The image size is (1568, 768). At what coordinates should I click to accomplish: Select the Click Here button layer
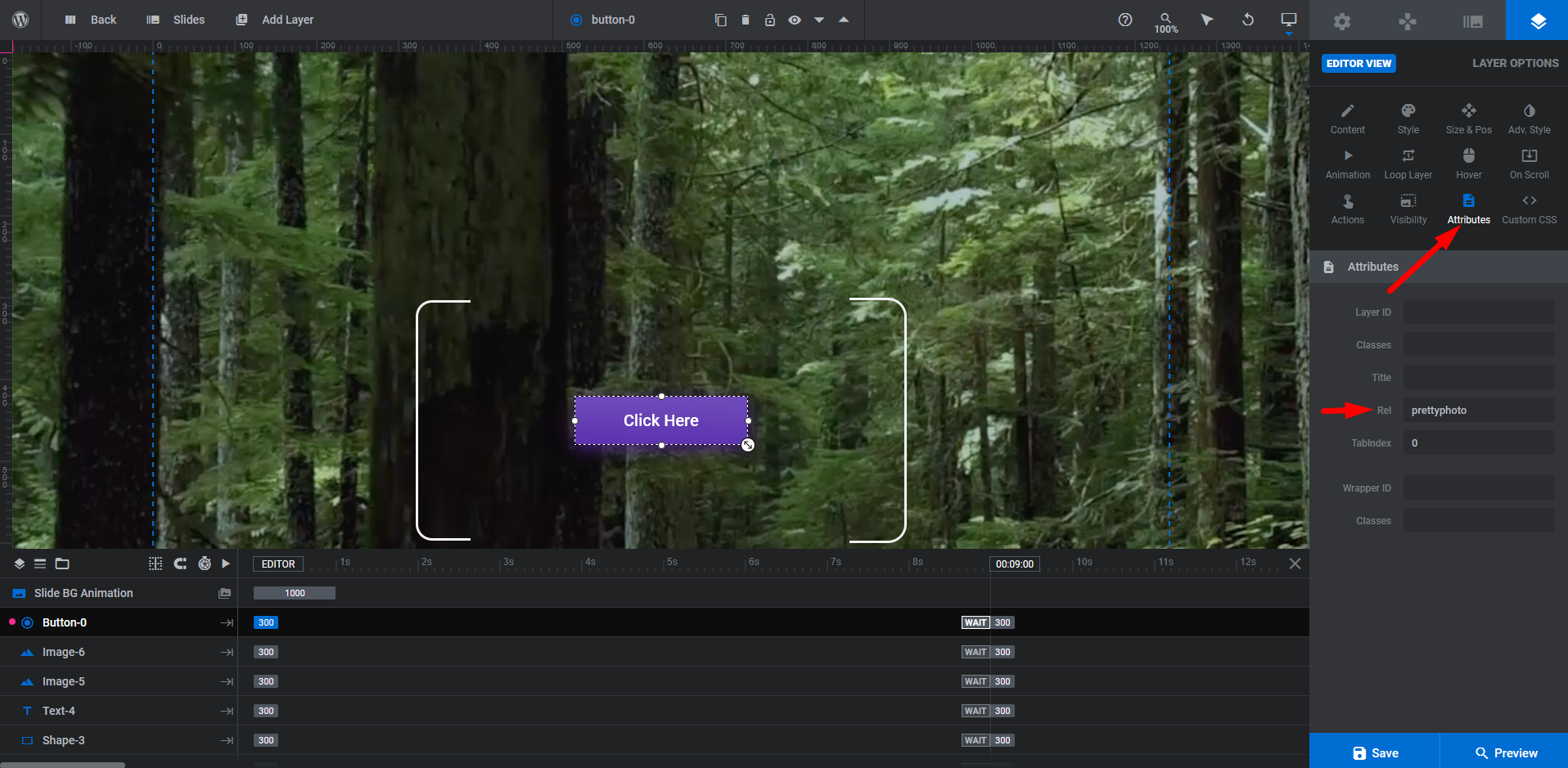pyautogui.click(x=661, y=420)
